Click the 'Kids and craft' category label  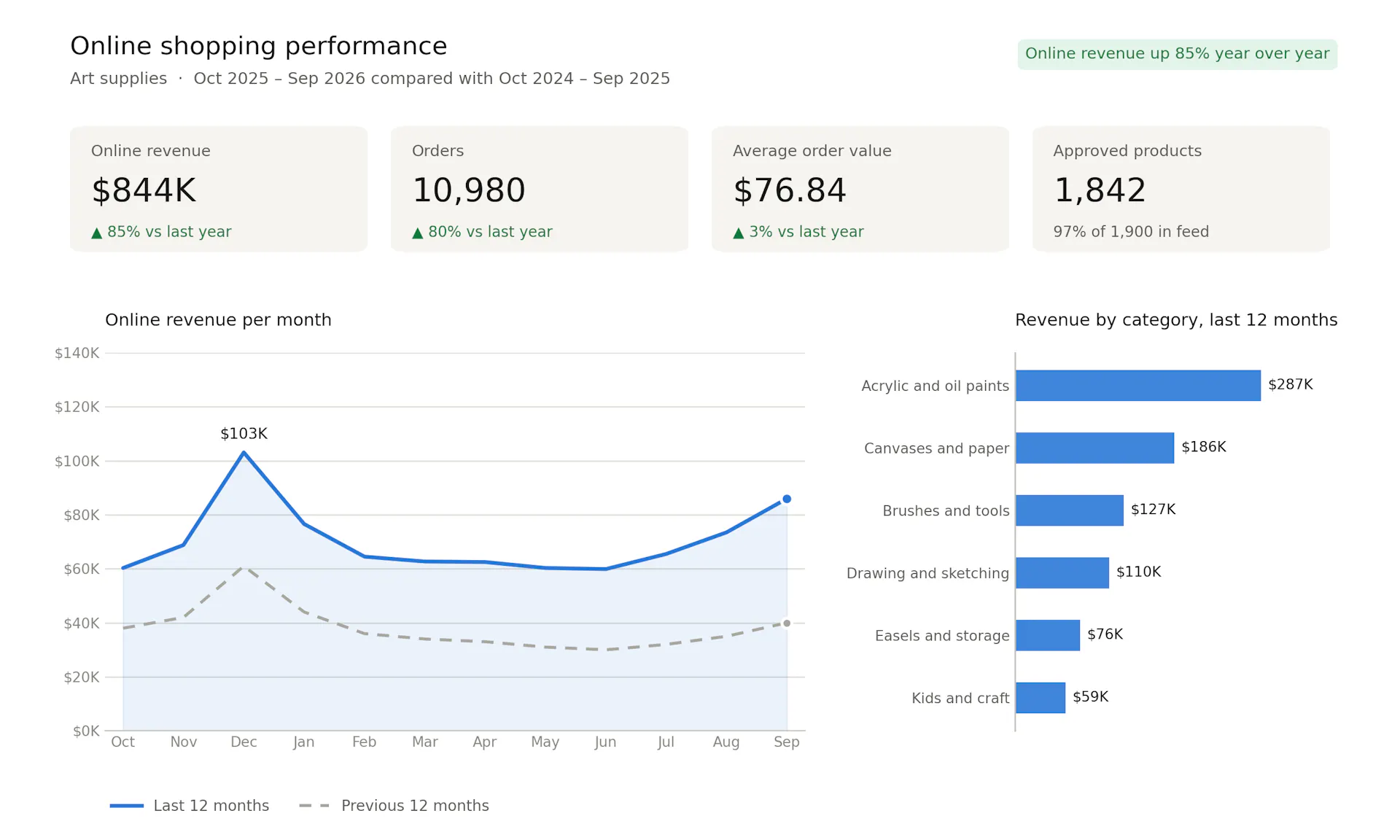pyautogui.click(x=960, y=699)
